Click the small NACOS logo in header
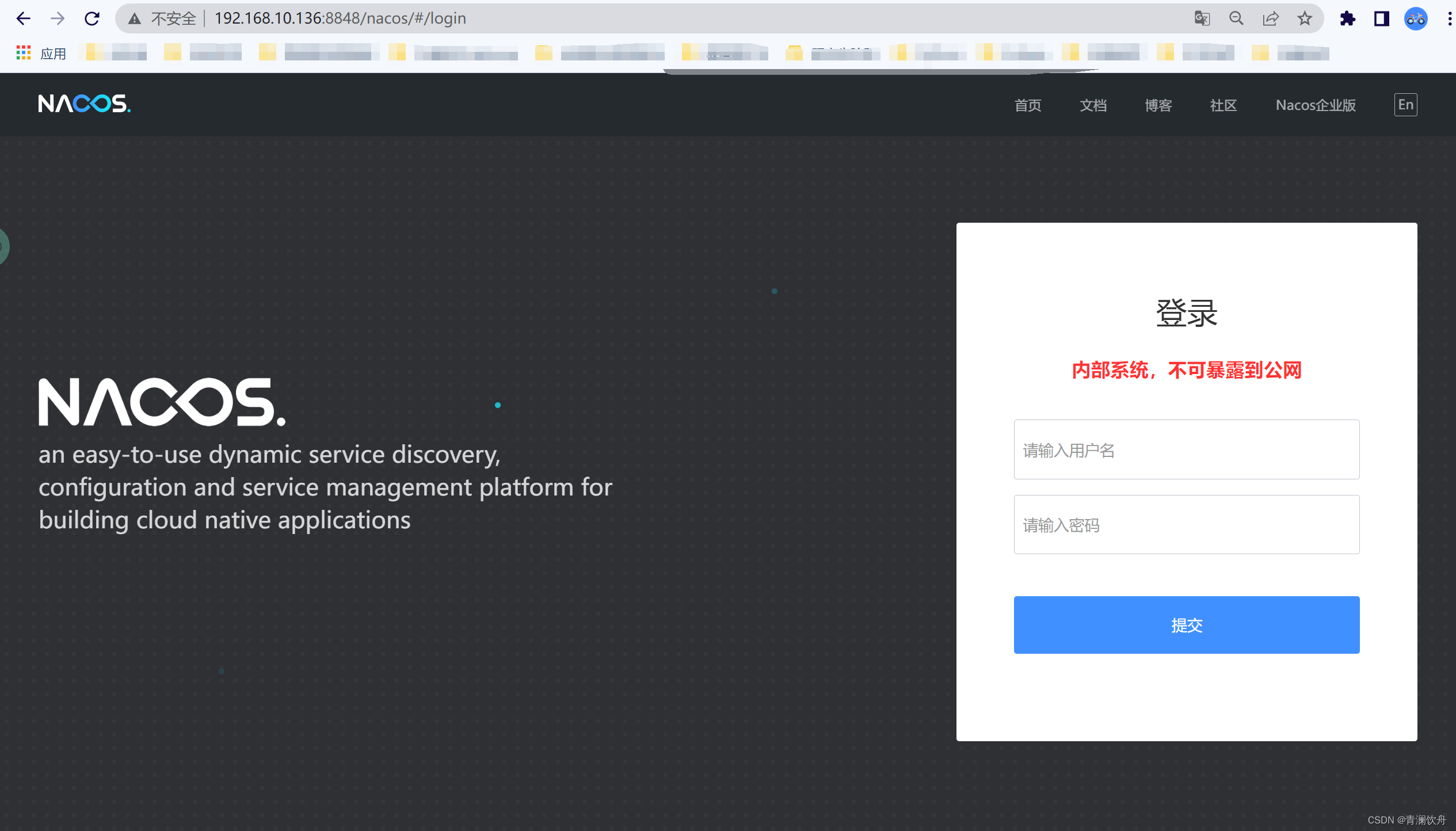The image size is (1456, 831). (x=85, y=104)
